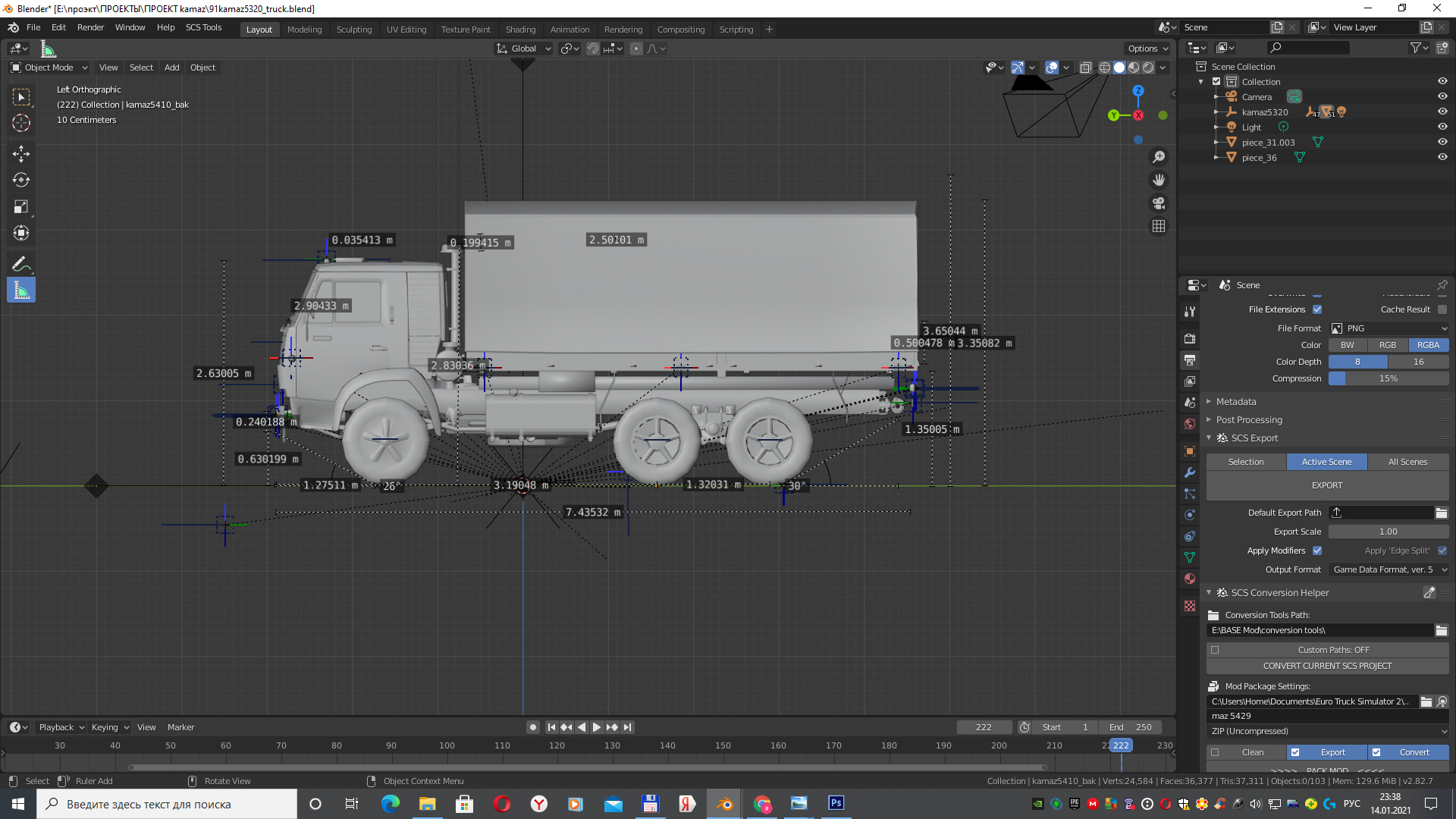Select the All Scenes export option
The image size is (1456, 819).
coord(1407,462)
